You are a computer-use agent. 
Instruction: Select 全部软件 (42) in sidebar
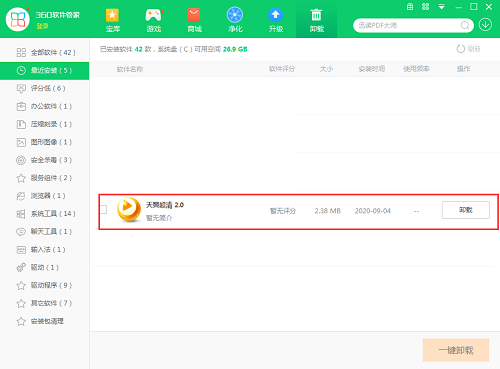click(x=45, y=52)
